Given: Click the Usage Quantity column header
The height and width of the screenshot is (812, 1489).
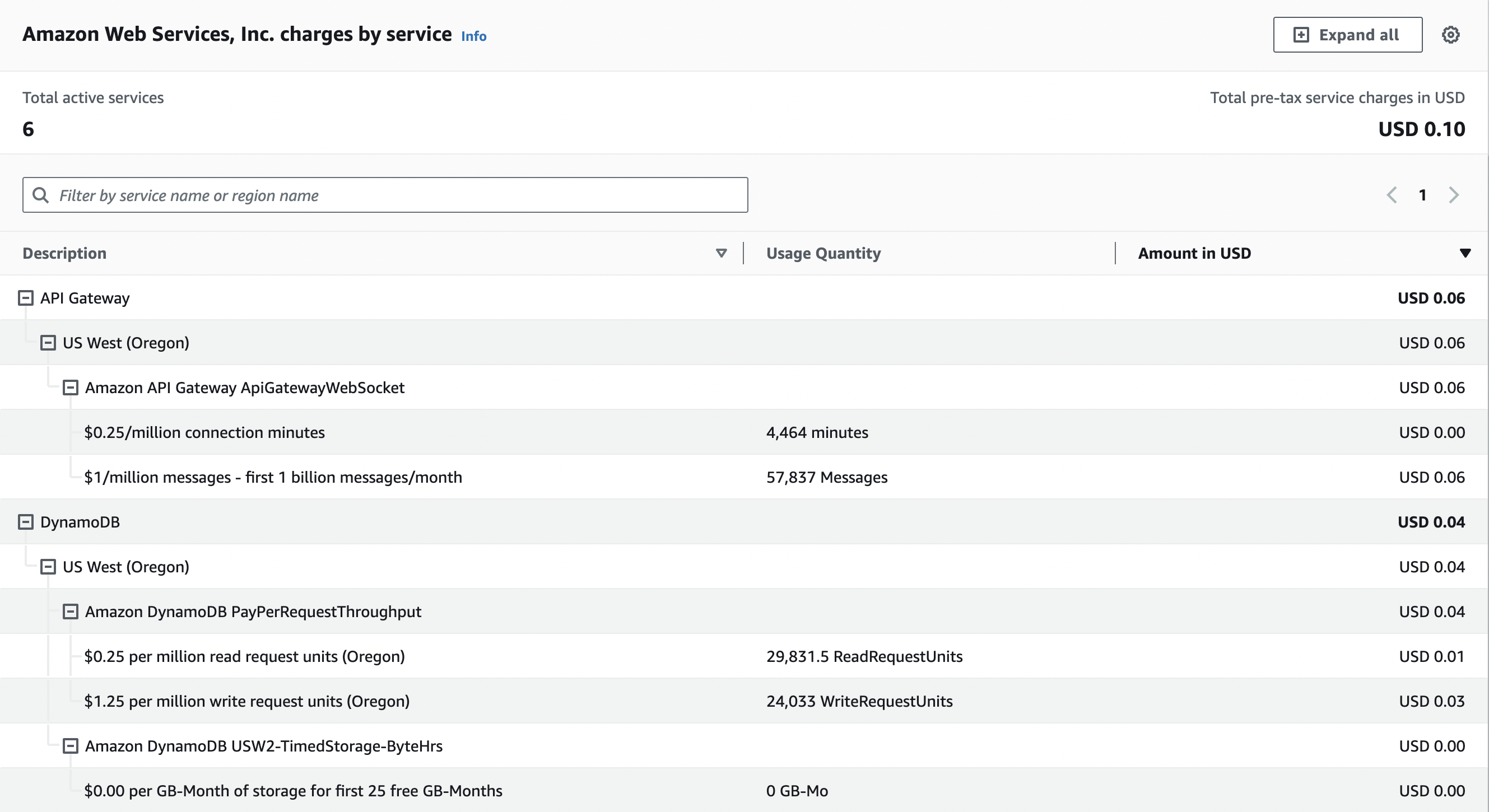Looking at the screenshot, I should (823, 253).
